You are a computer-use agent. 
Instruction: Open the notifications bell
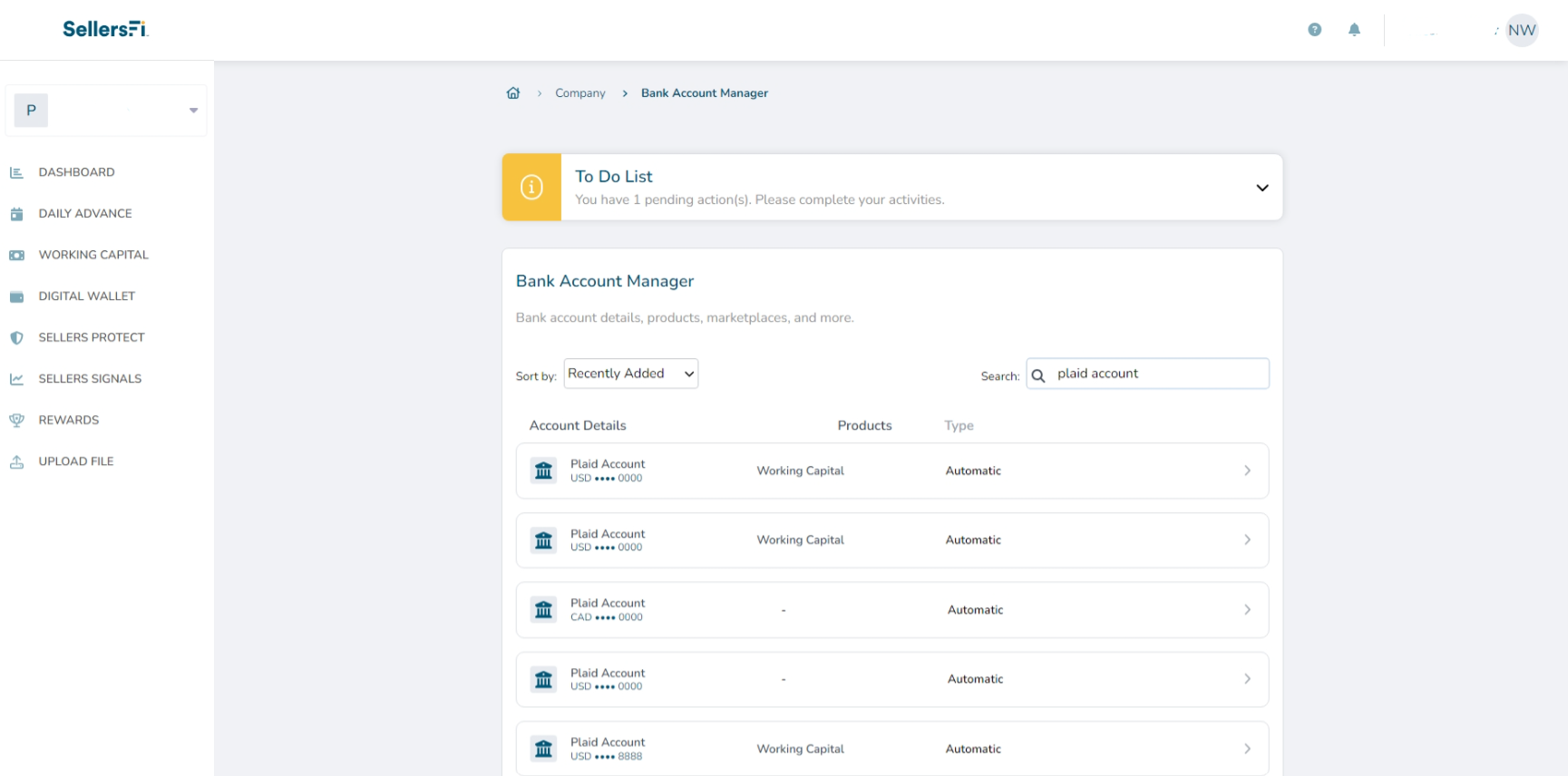[x=1354, y=30]
